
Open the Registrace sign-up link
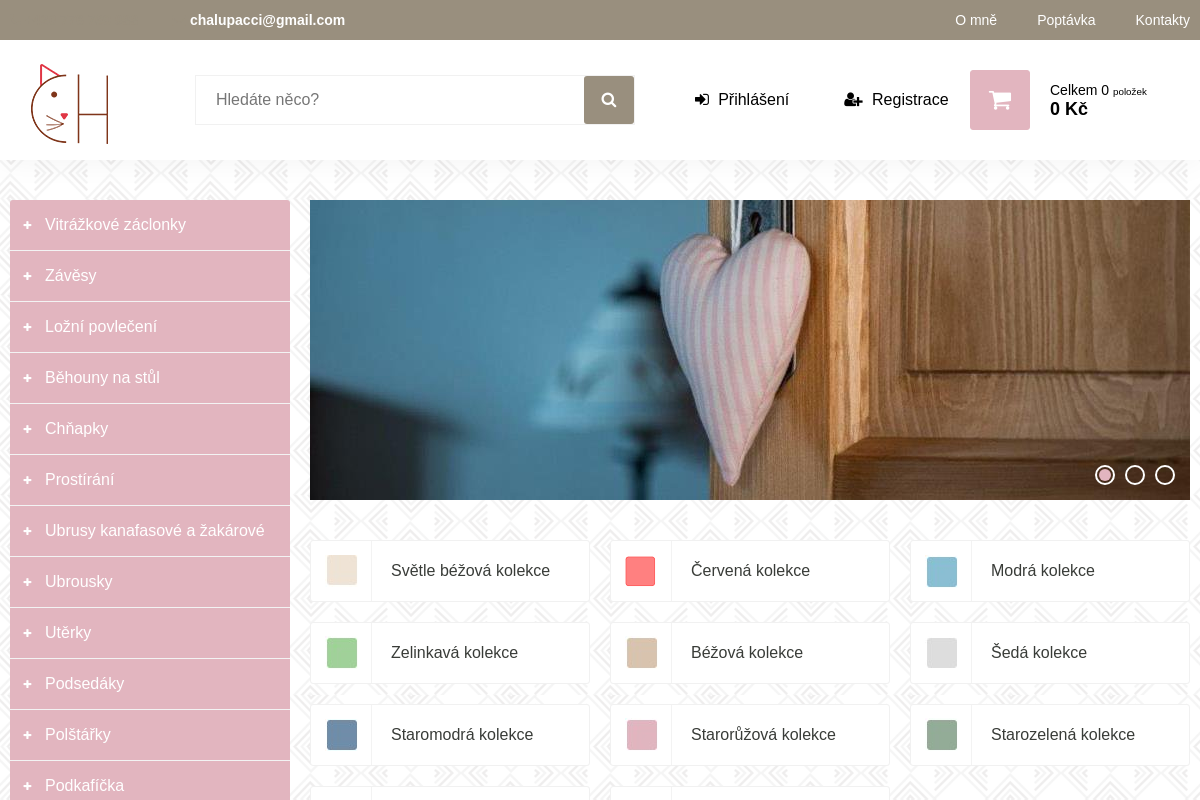point(896,100)
